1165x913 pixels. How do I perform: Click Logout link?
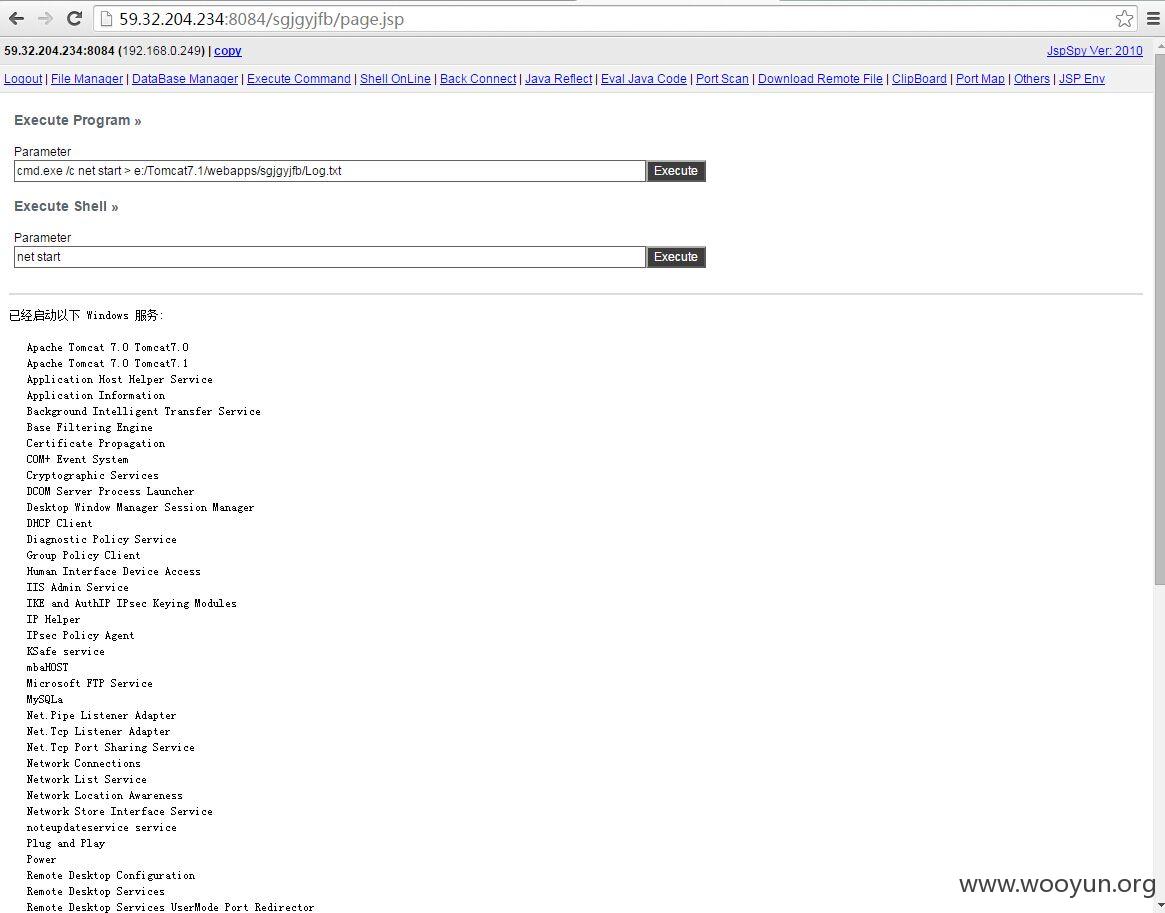23,79
